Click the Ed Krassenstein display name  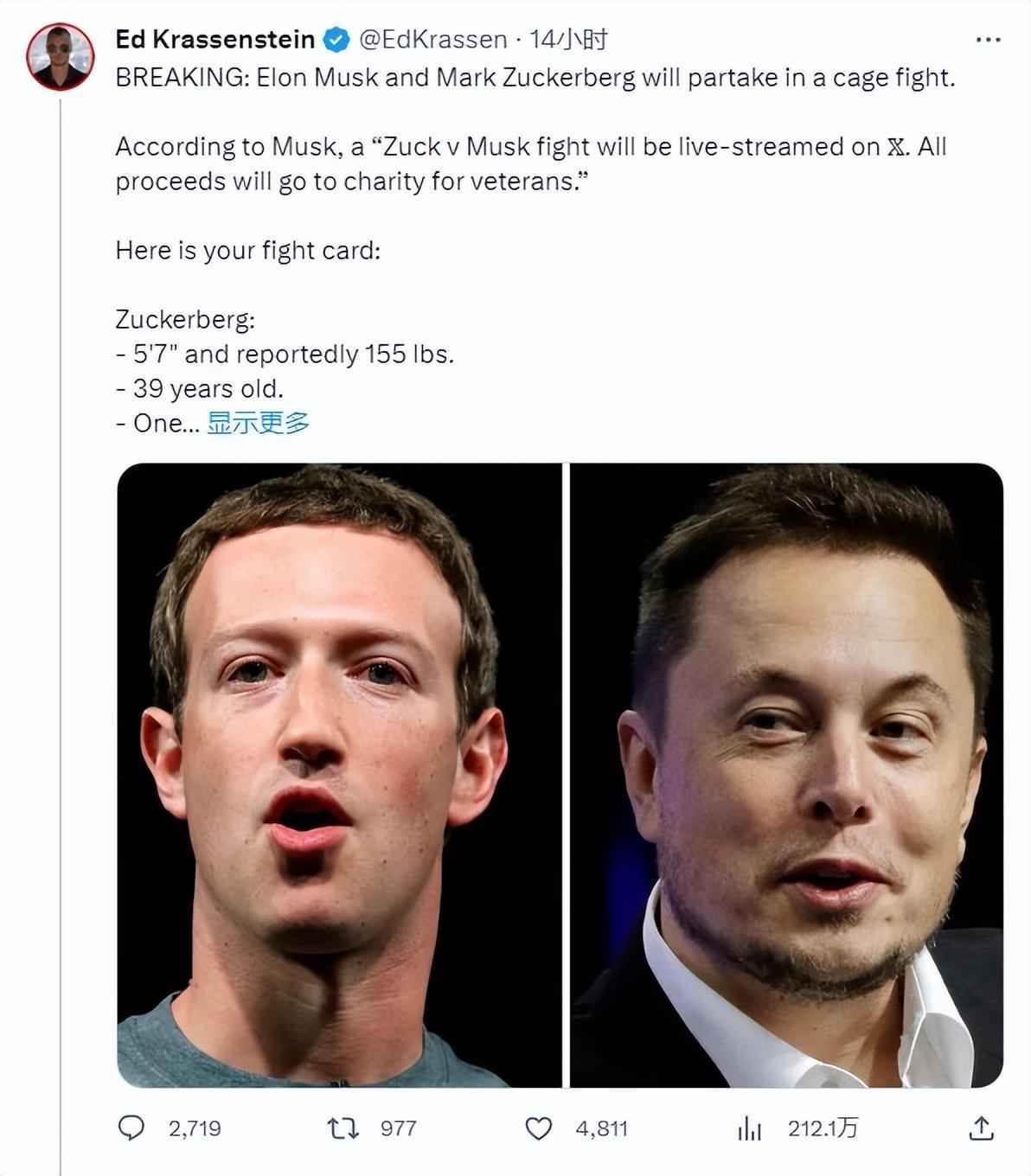coord(215,40)
